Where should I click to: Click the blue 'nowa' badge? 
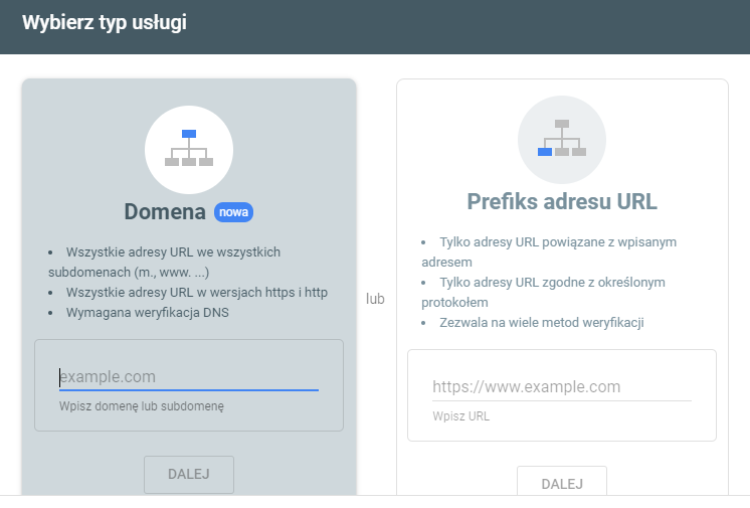pos(233,212)
